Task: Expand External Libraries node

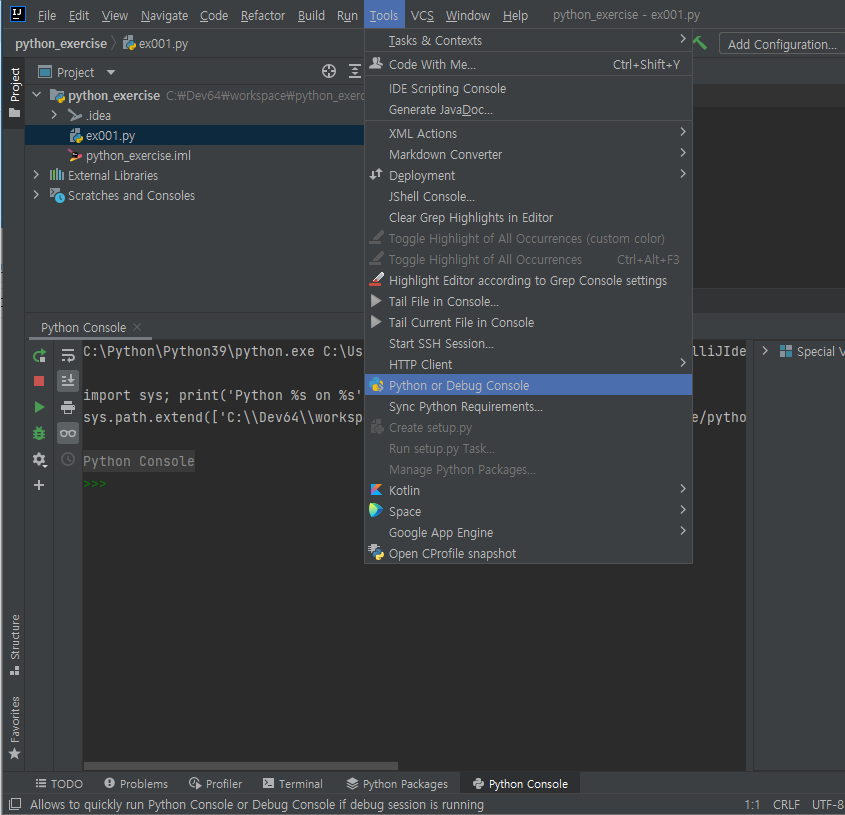Action: click(x=36, y=175)
